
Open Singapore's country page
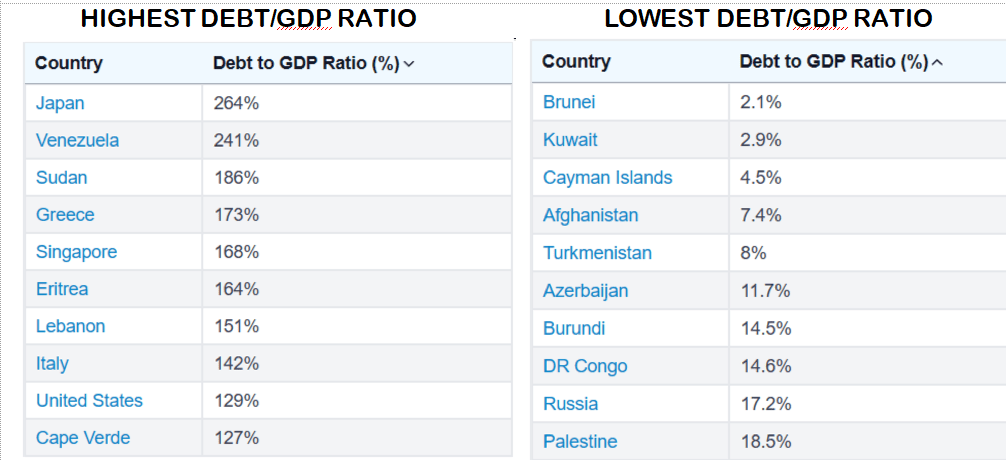click(x=76, y=252)
